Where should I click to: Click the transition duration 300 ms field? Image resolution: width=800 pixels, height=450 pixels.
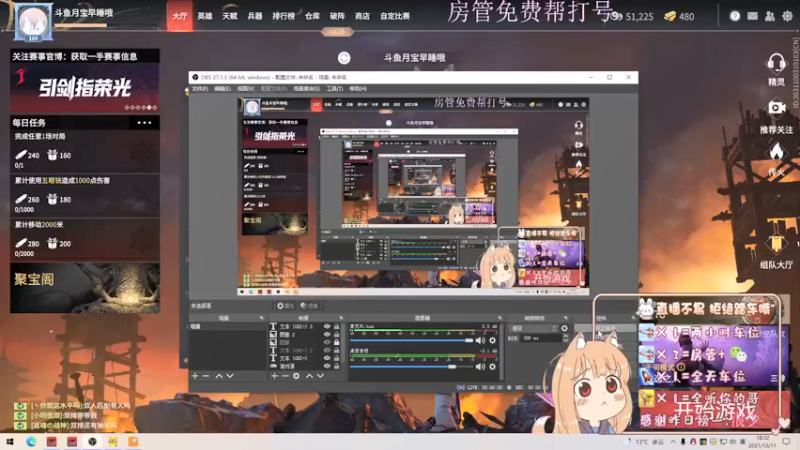click(540, 338)
